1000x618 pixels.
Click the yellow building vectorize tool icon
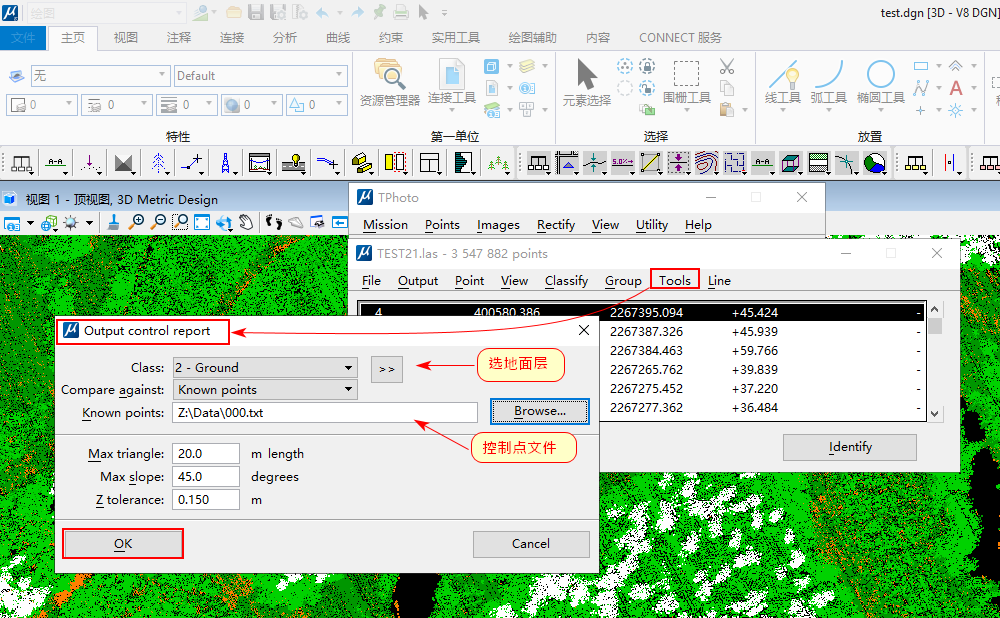[x=362, y=163]
